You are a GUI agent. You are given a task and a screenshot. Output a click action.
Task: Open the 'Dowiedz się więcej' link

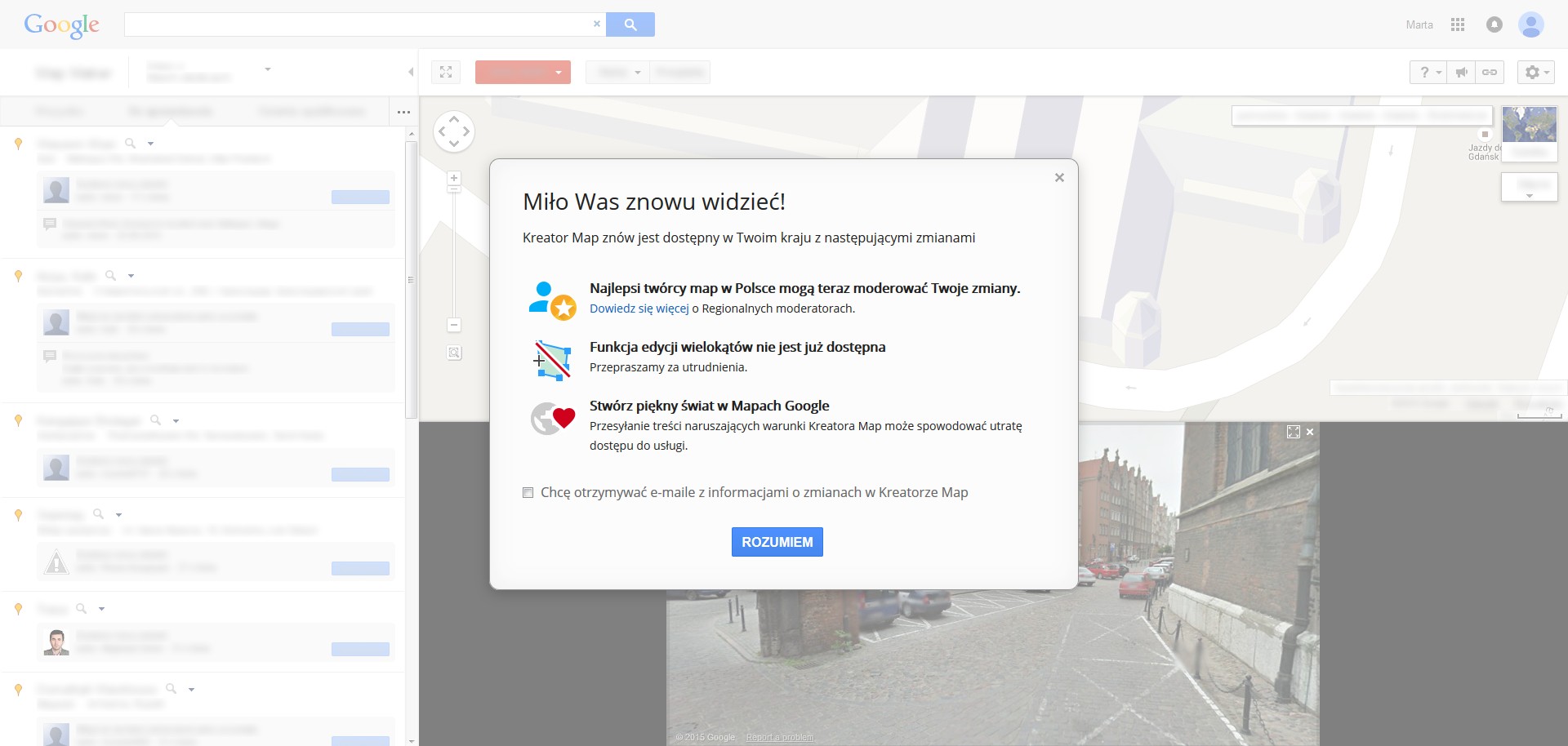click(x=639, y=309)
